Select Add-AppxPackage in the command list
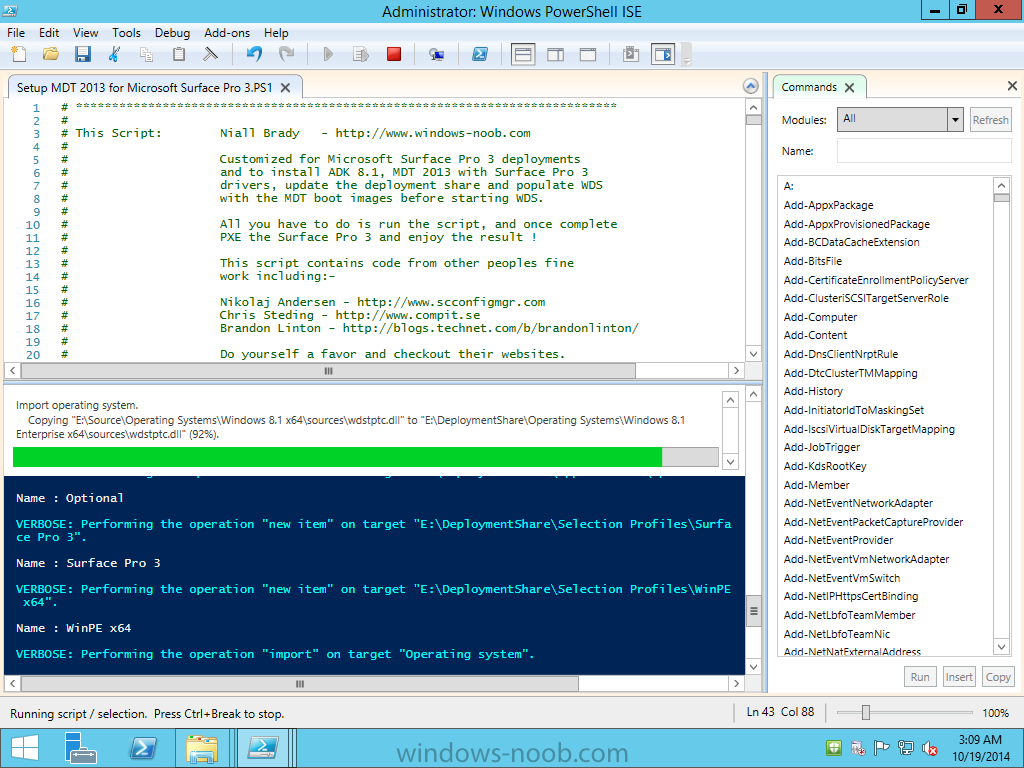This screenshot has width=1024, height=768. point(828,205)
